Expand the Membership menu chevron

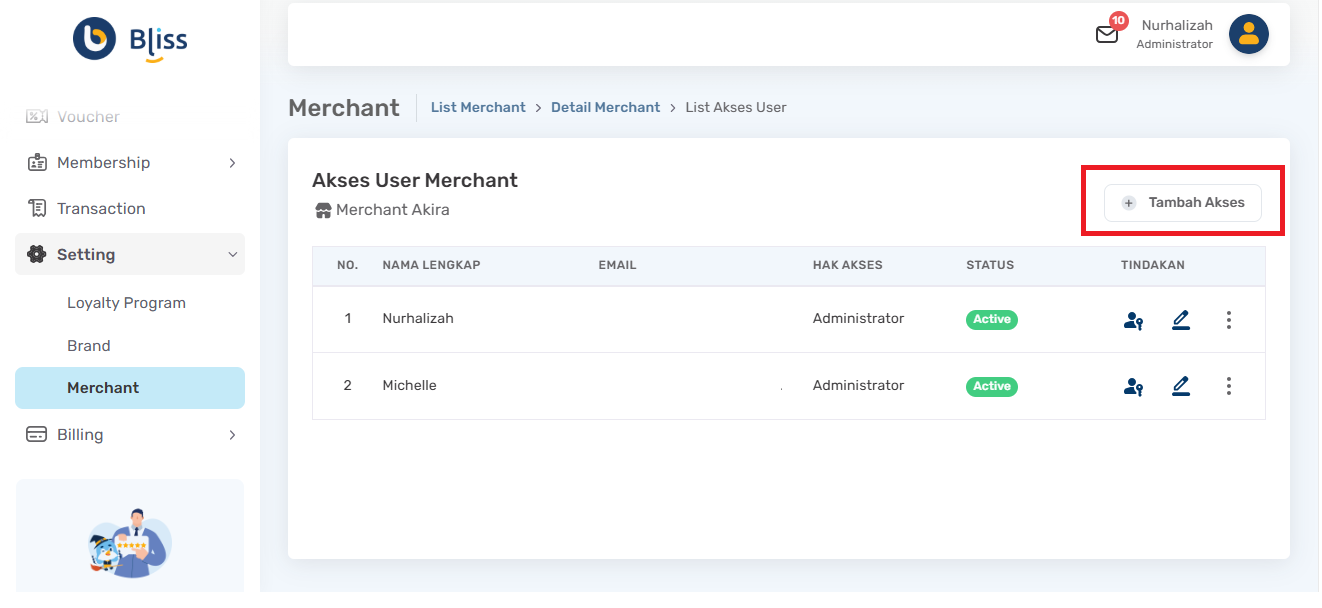pos(232,163)
